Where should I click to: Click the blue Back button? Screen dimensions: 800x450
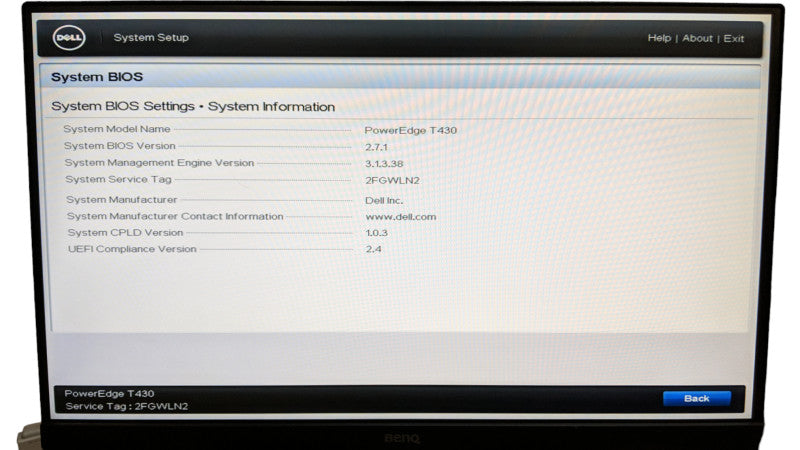point(696,398)
